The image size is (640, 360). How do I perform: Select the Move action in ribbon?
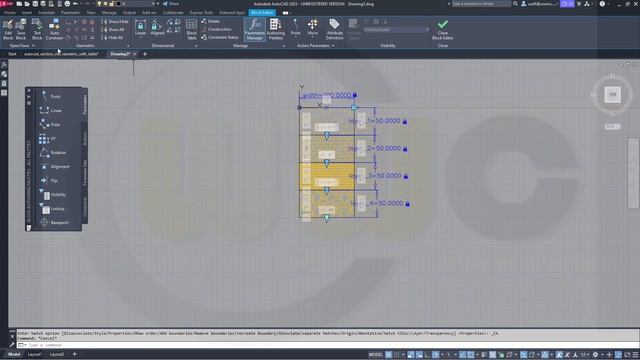tap(313, 27)
